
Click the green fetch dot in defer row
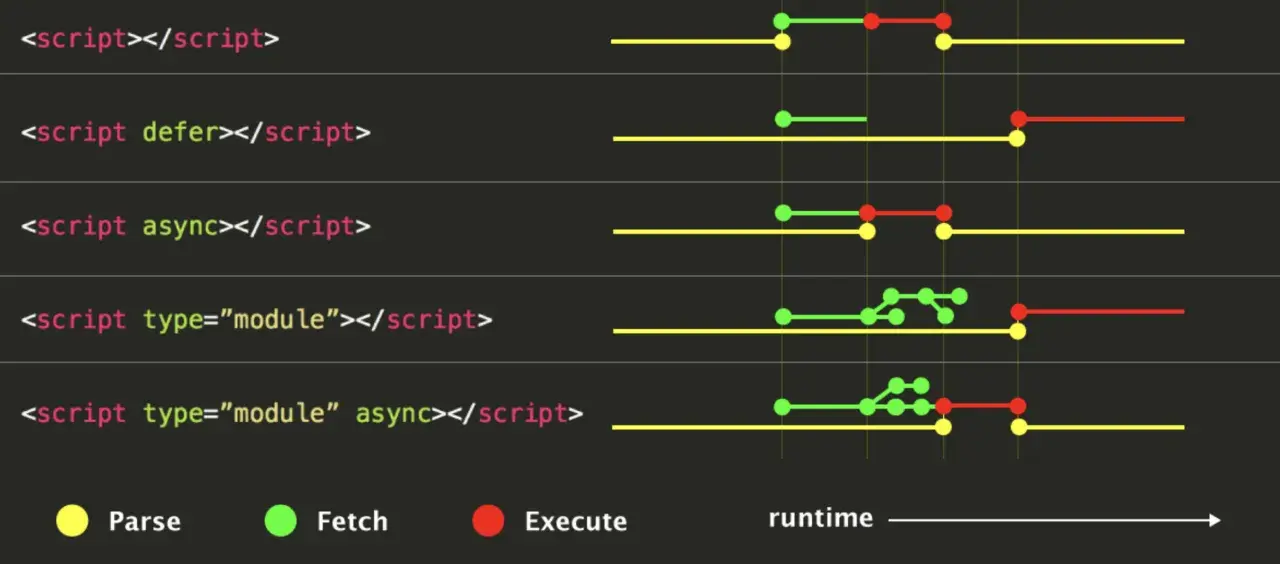783,119
